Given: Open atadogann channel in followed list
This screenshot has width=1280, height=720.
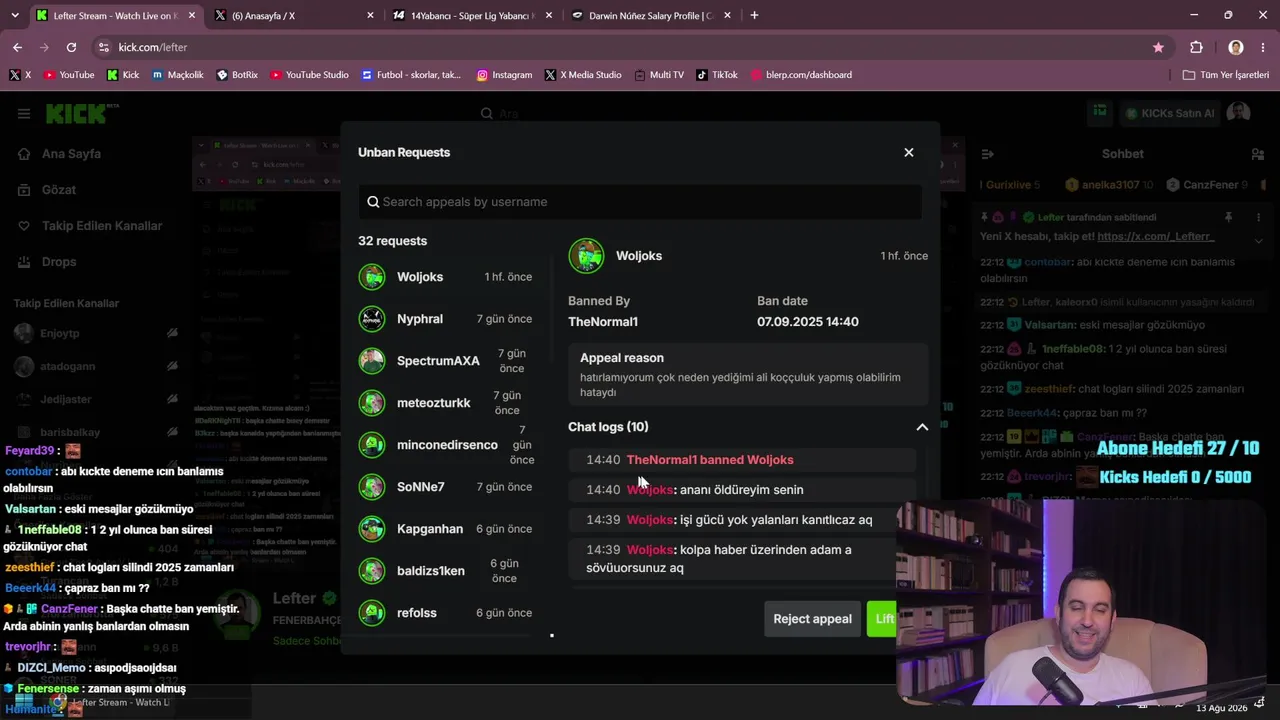Looking at the screenshot, I should [95, 366].
